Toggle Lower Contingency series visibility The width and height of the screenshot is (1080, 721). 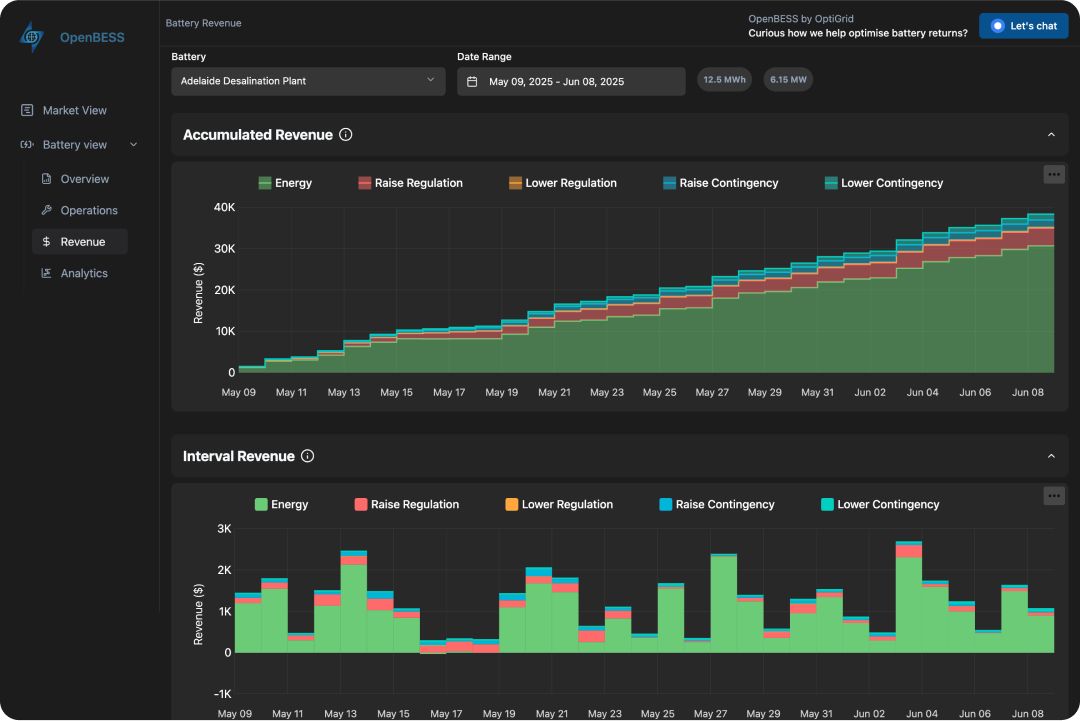pos(885,182)
